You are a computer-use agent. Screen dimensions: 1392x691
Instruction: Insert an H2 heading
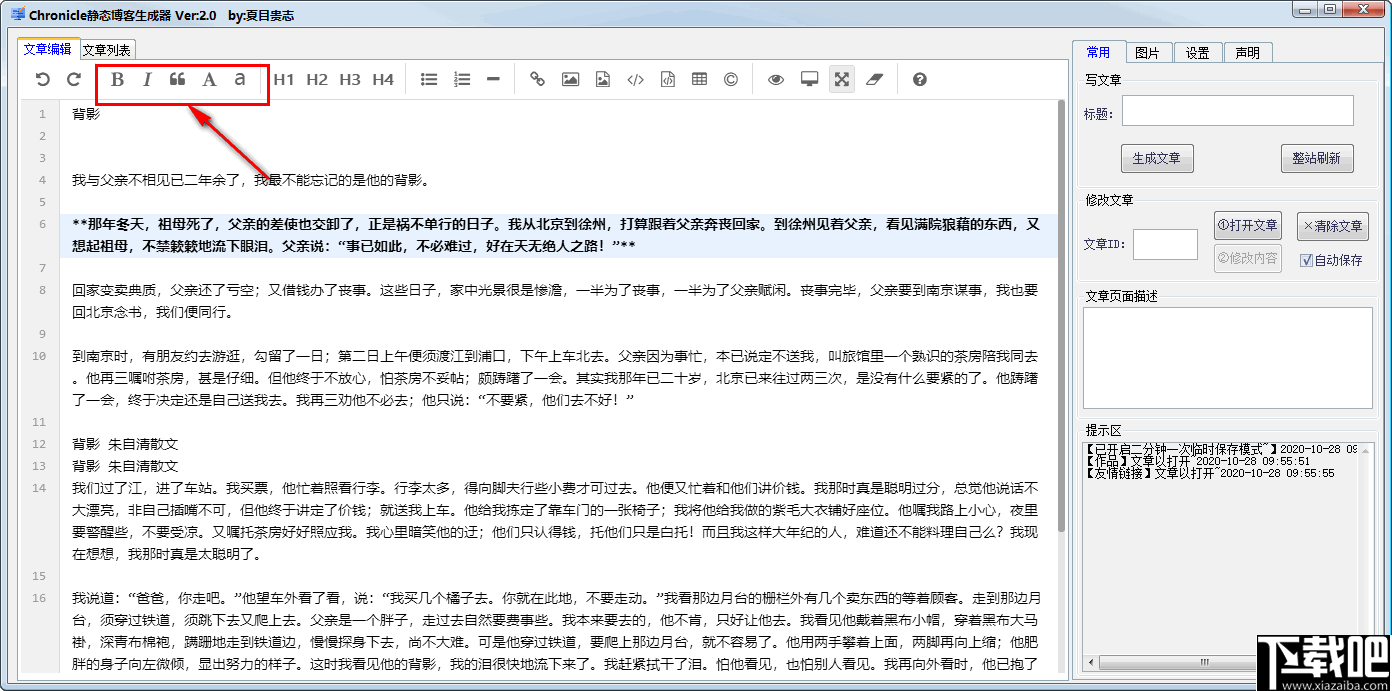[317, 79]
